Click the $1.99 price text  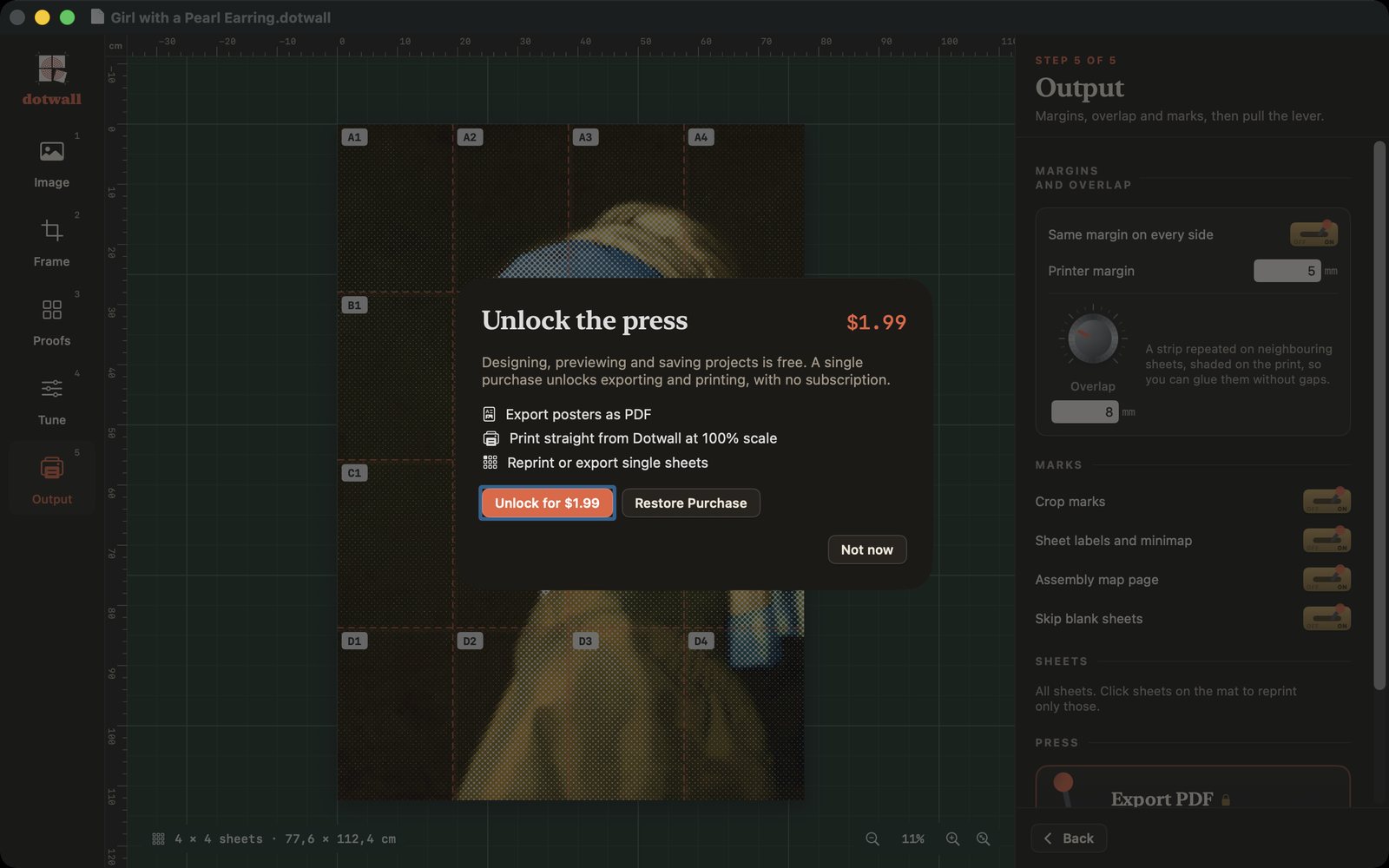[x=877, y=322]
